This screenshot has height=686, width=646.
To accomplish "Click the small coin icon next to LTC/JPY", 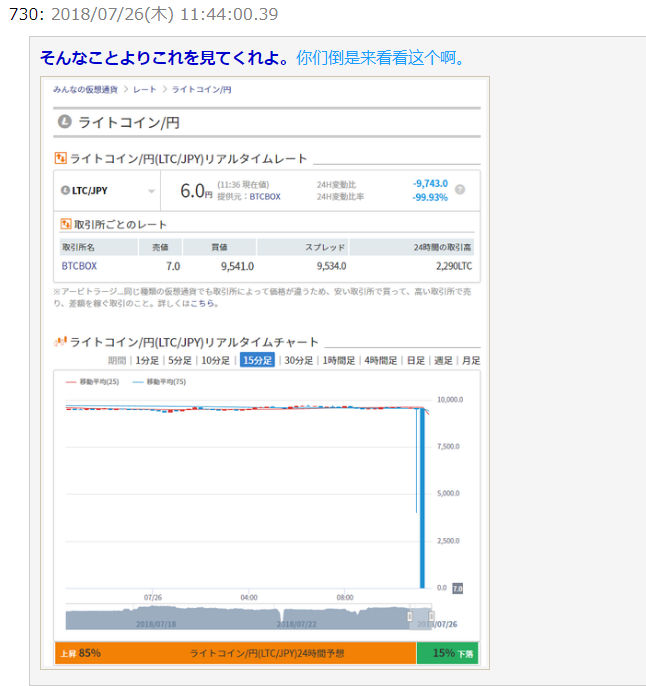I will point(65,190).
